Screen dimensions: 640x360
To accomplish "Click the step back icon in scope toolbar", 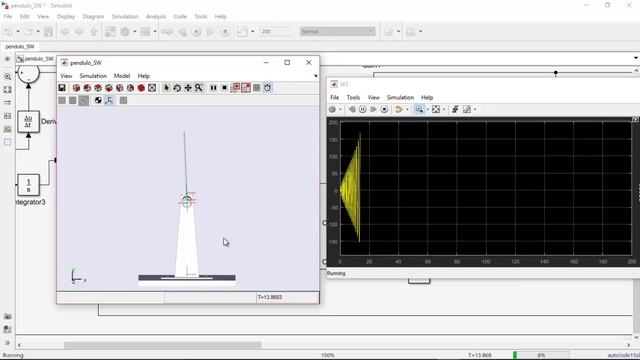I will pos(352,109).
